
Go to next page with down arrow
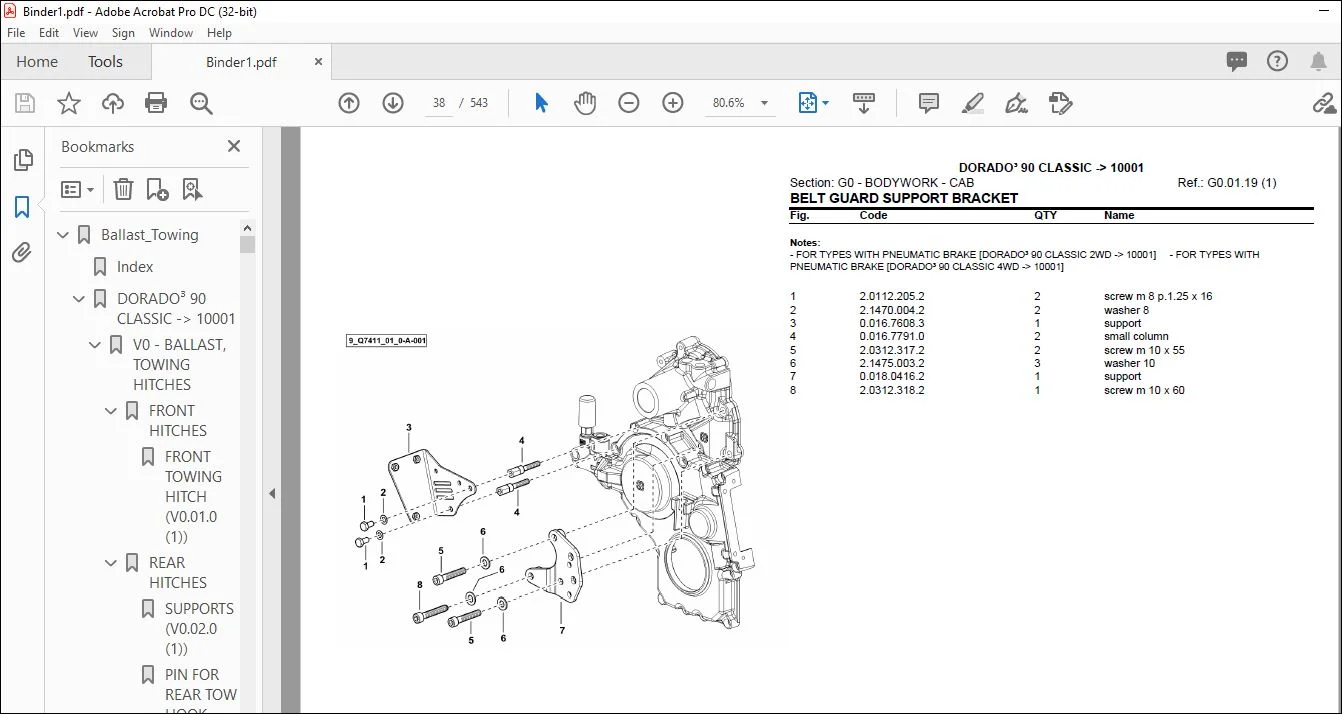tap(393, 103)
